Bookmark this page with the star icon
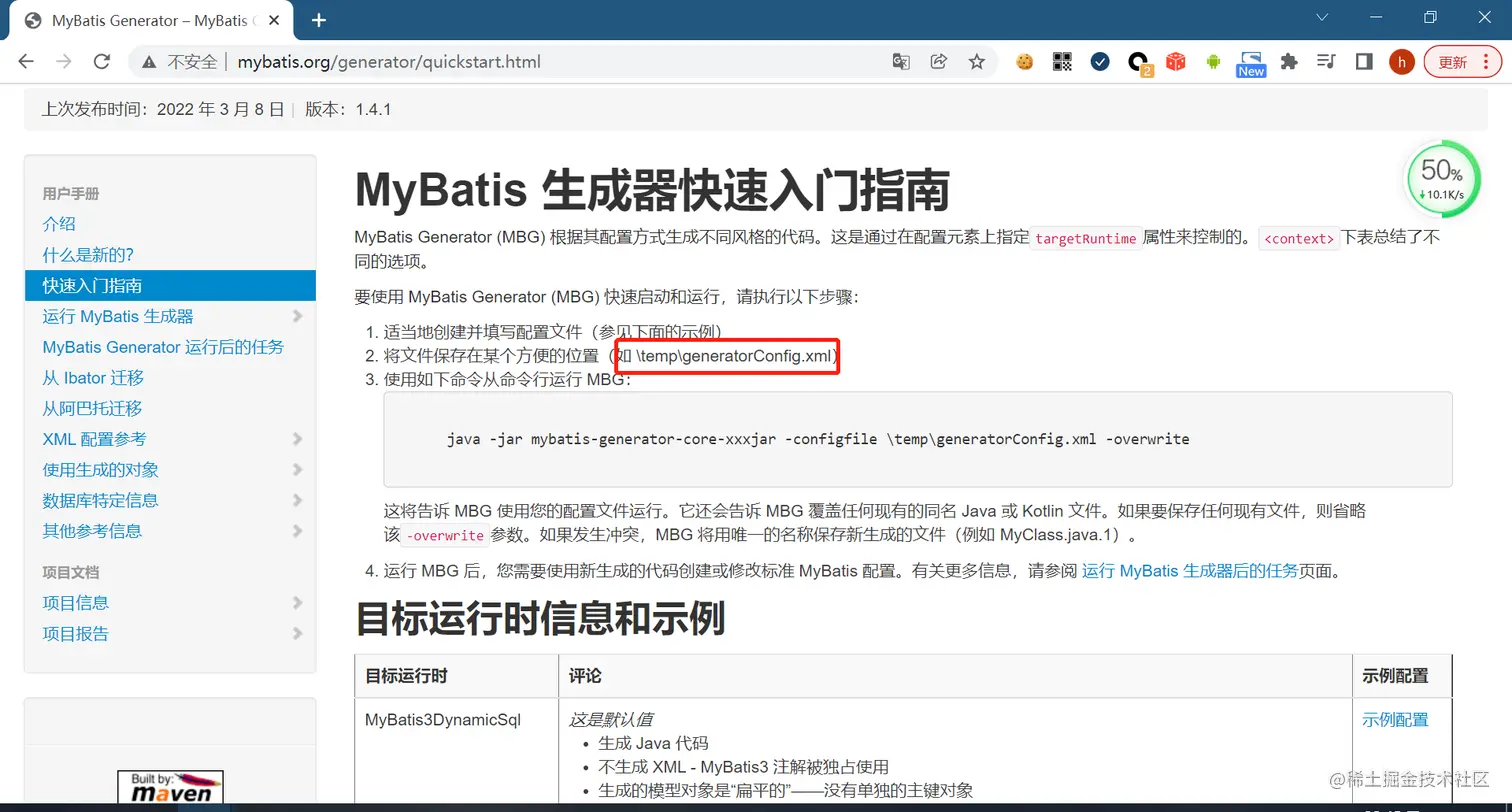This screenshot has width=1512, height=812. (x=976, y=61)
